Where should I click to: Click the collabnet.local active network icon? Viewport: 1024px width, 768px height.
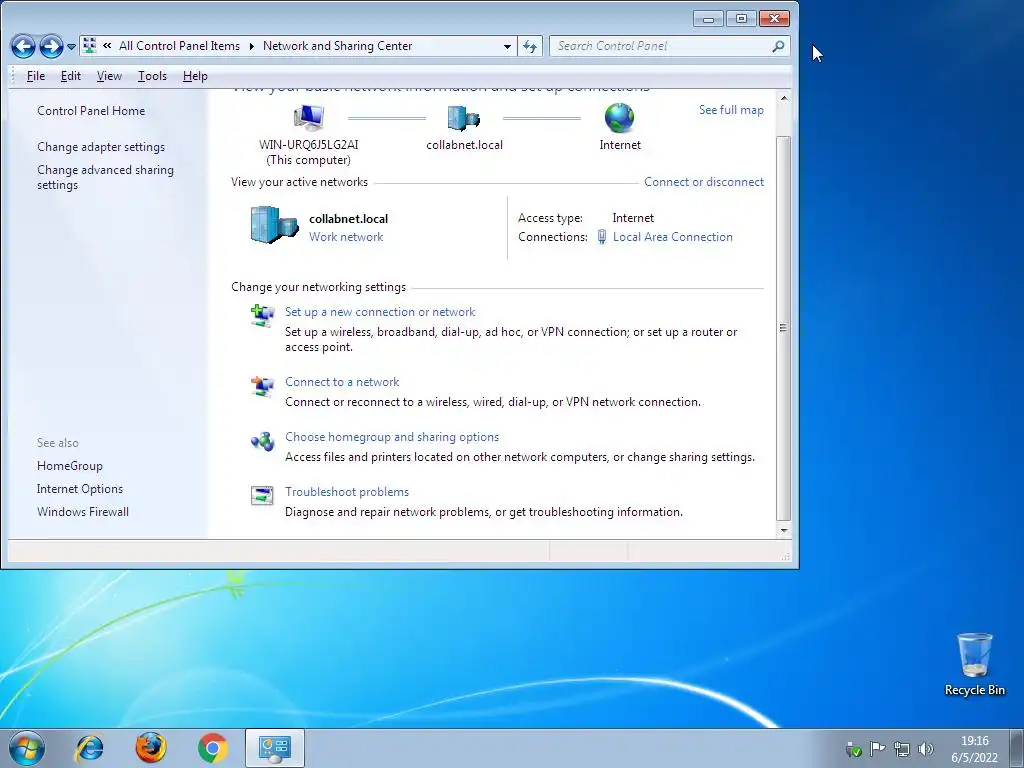click(274, 225)
